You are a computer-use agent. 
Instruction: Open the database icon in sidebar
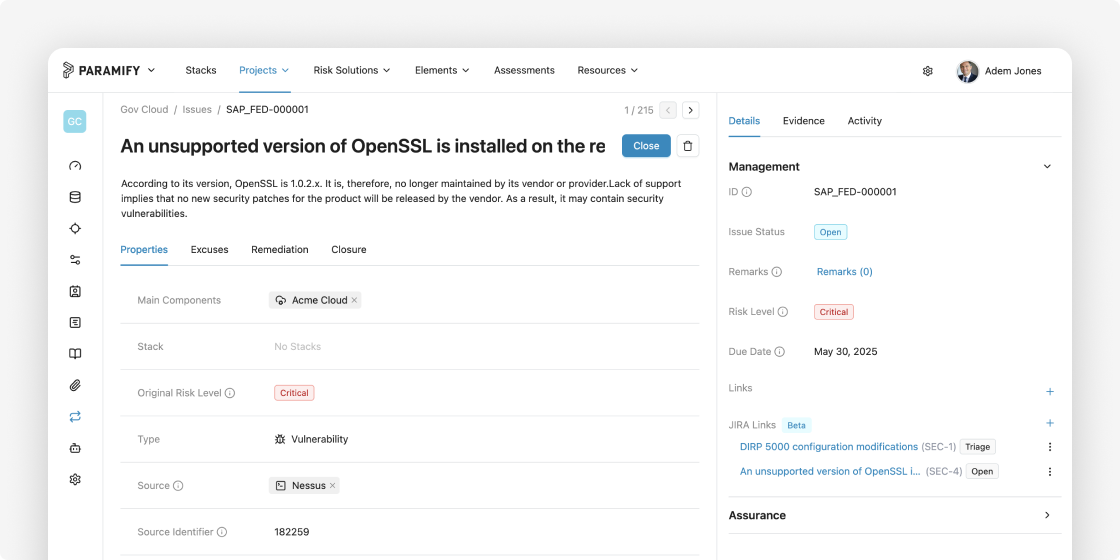75,197
